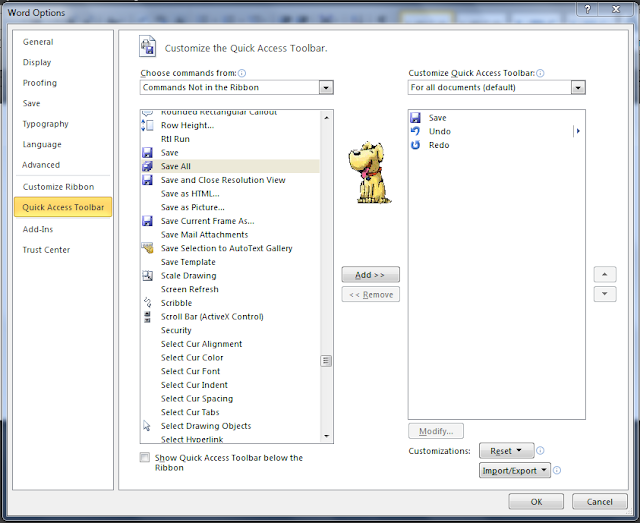Click the Cancel button

[599, 502]
